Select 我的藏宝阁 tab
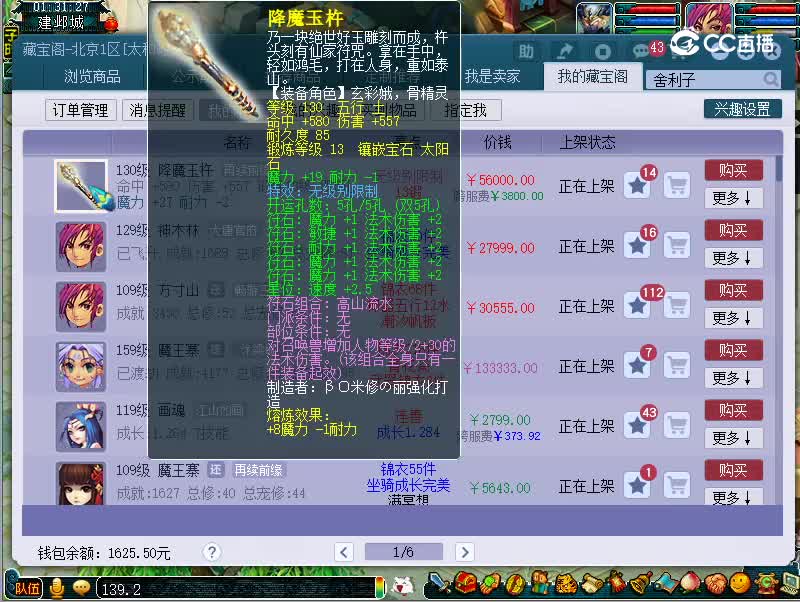Viewport: 800px width, 602px height. coord(592,77)
